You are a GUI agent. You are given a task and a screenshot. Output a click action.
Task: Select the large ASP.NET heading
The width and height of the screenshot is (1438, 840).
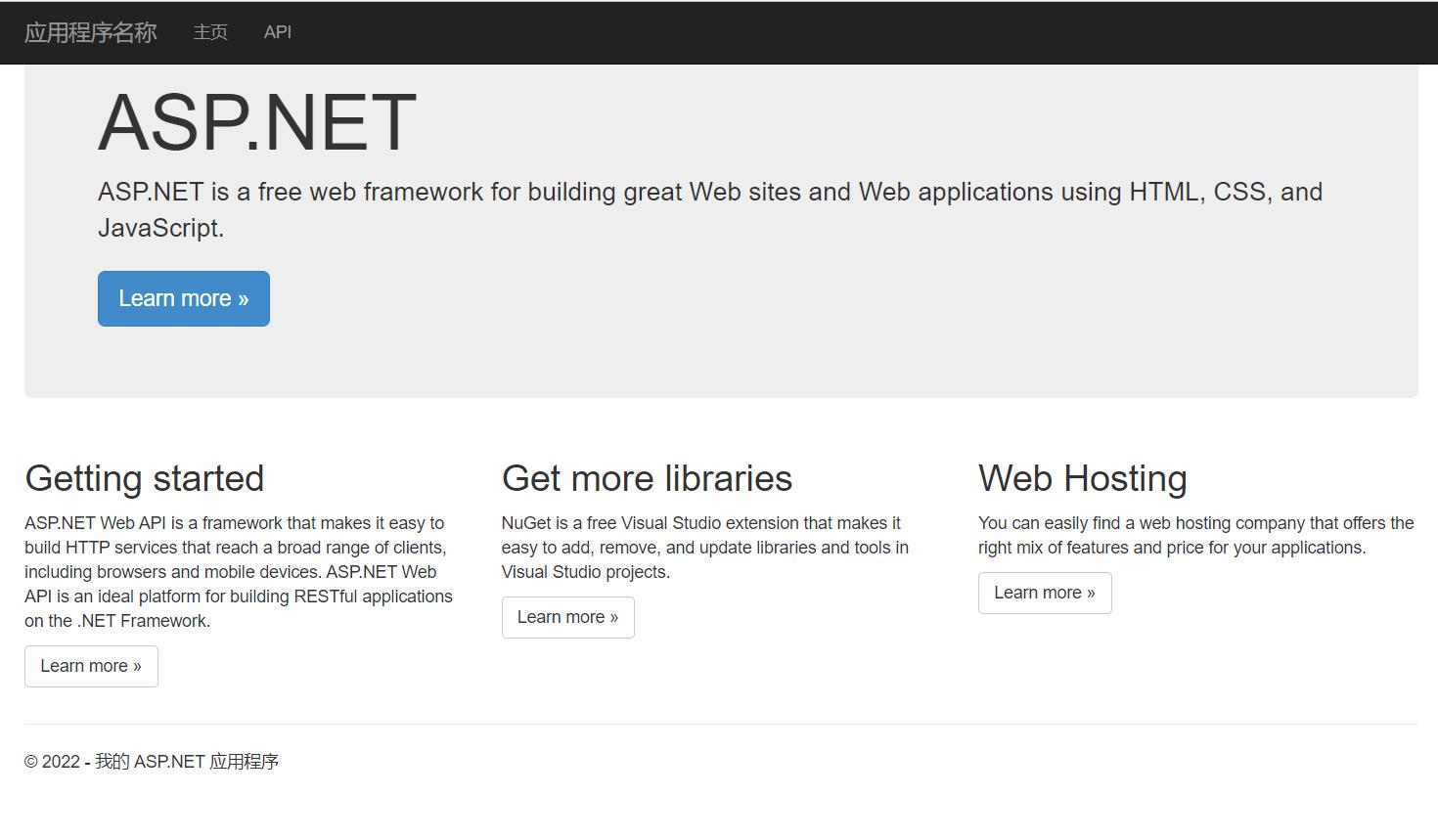point(257,122)
